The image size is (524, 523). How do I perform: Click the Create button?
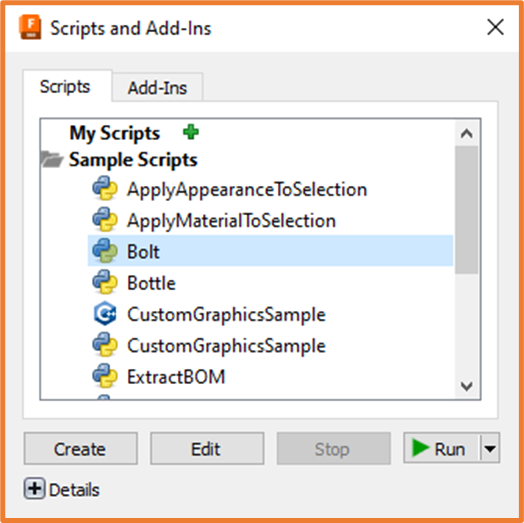(81, 448)
